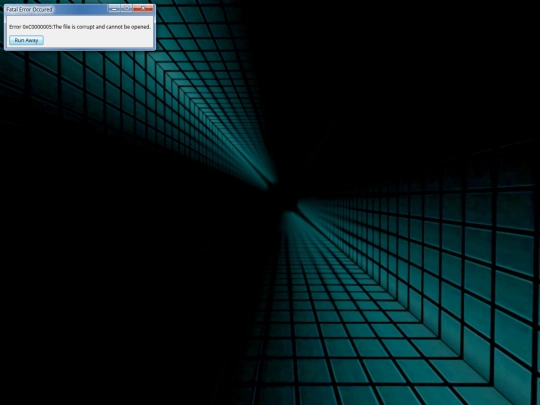Maximize the Fatal Error Occured window
Image resolution: width=540 pixels, height=405 pixels.
[126, 8]
